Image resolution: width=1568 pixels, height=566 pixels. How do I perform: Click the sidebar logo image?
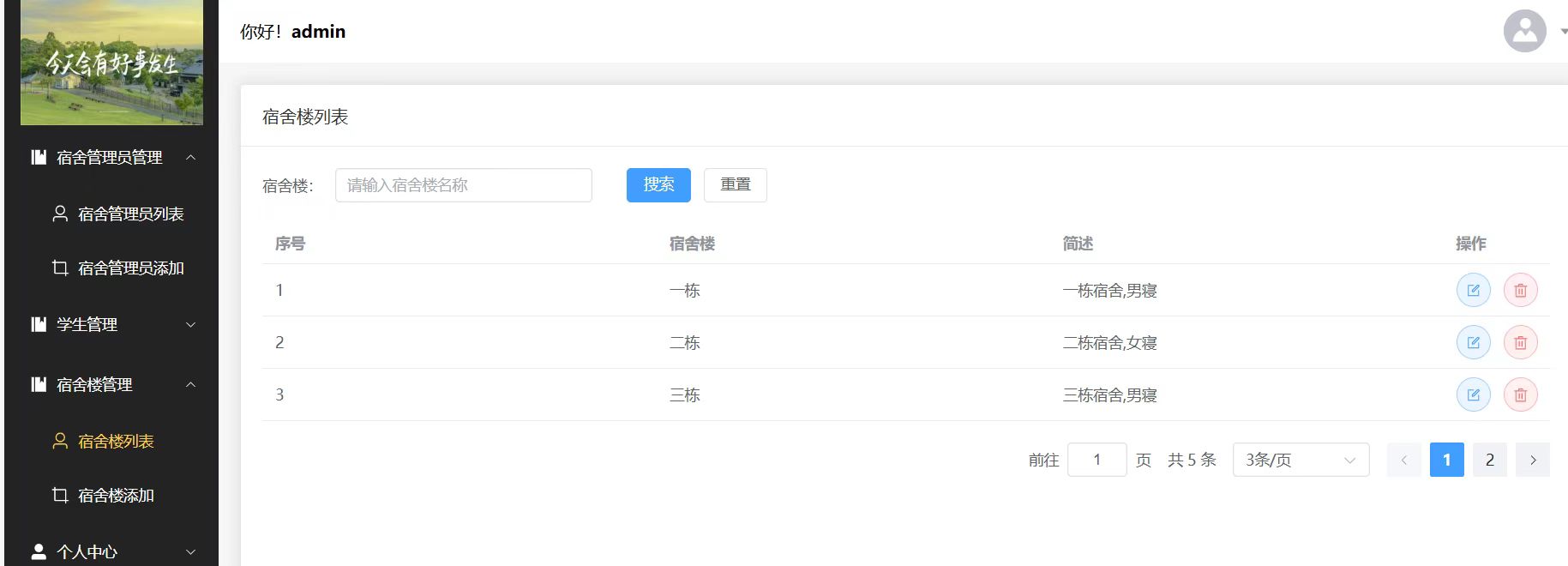111,63
